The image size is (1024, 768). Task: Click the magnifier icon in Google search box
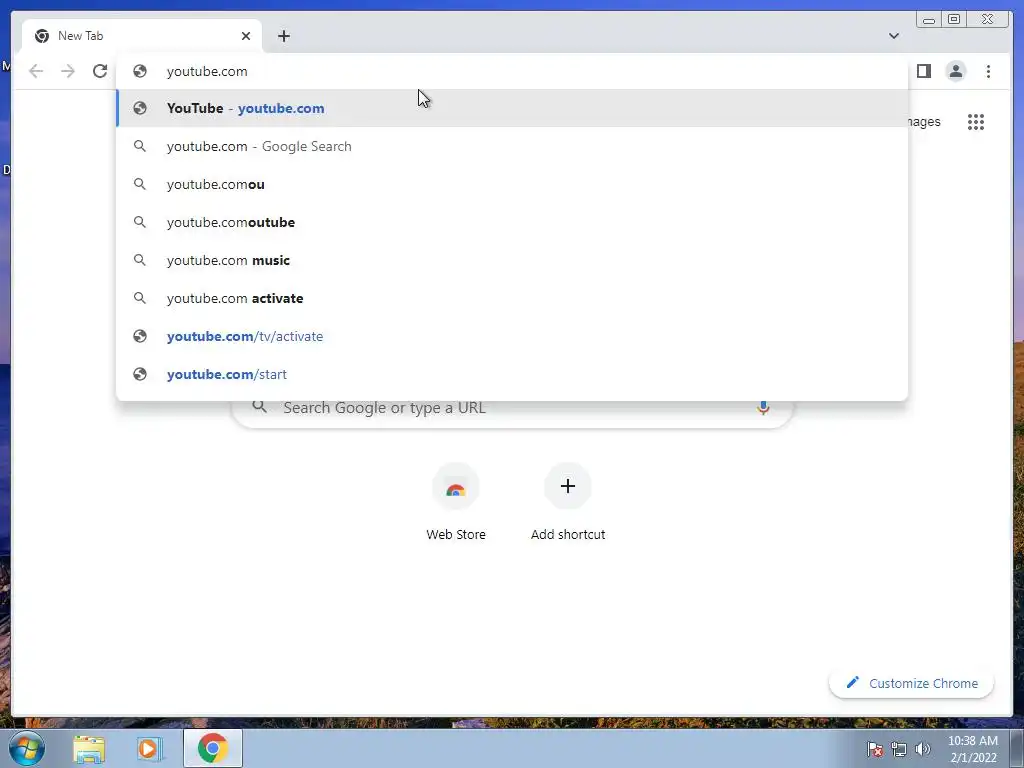[x=259, y=407]
